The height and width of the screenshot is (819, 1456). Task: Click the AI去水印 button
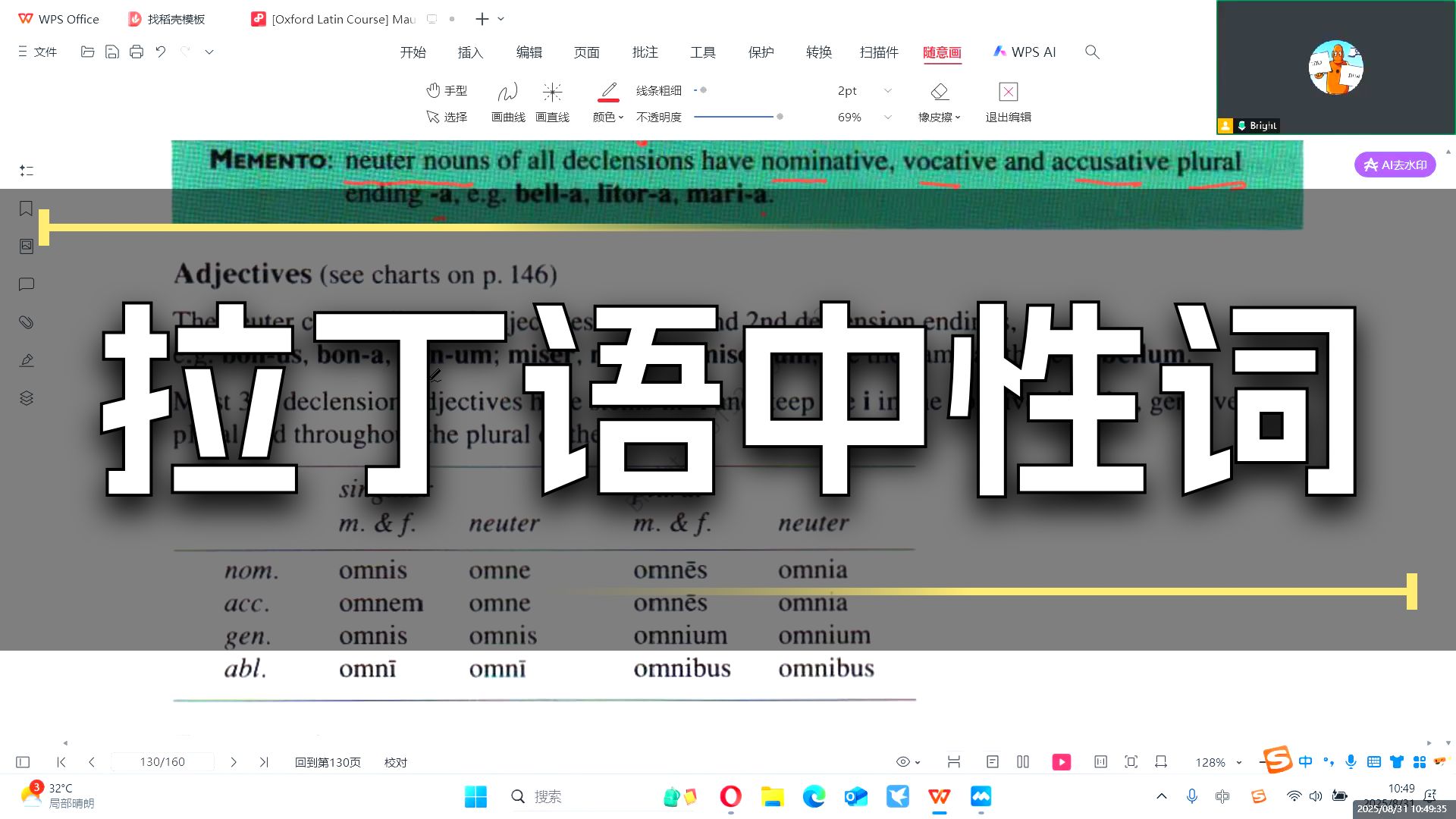[1395, 165]
